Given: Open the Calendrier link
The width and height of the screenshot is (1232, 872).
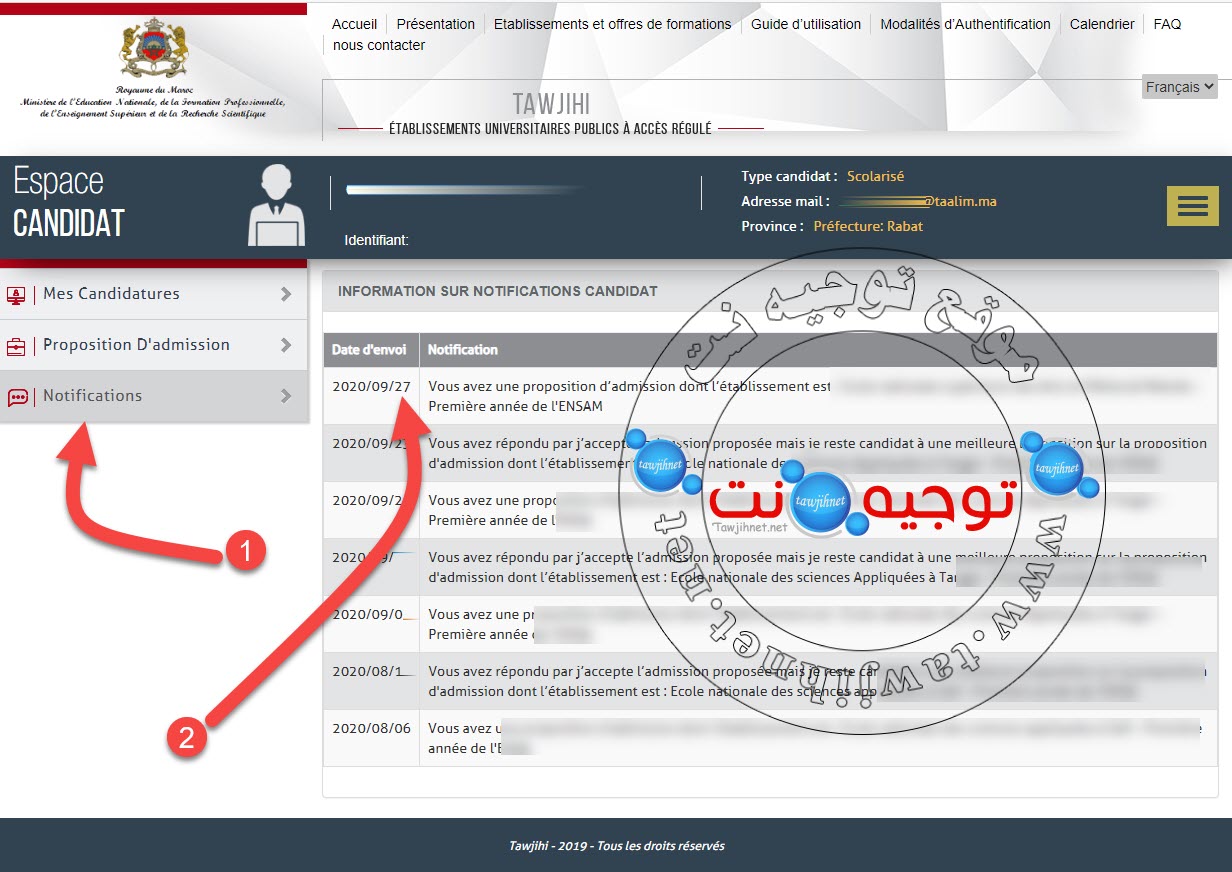Looking at the screenshot, I should tap(1101, 24).
